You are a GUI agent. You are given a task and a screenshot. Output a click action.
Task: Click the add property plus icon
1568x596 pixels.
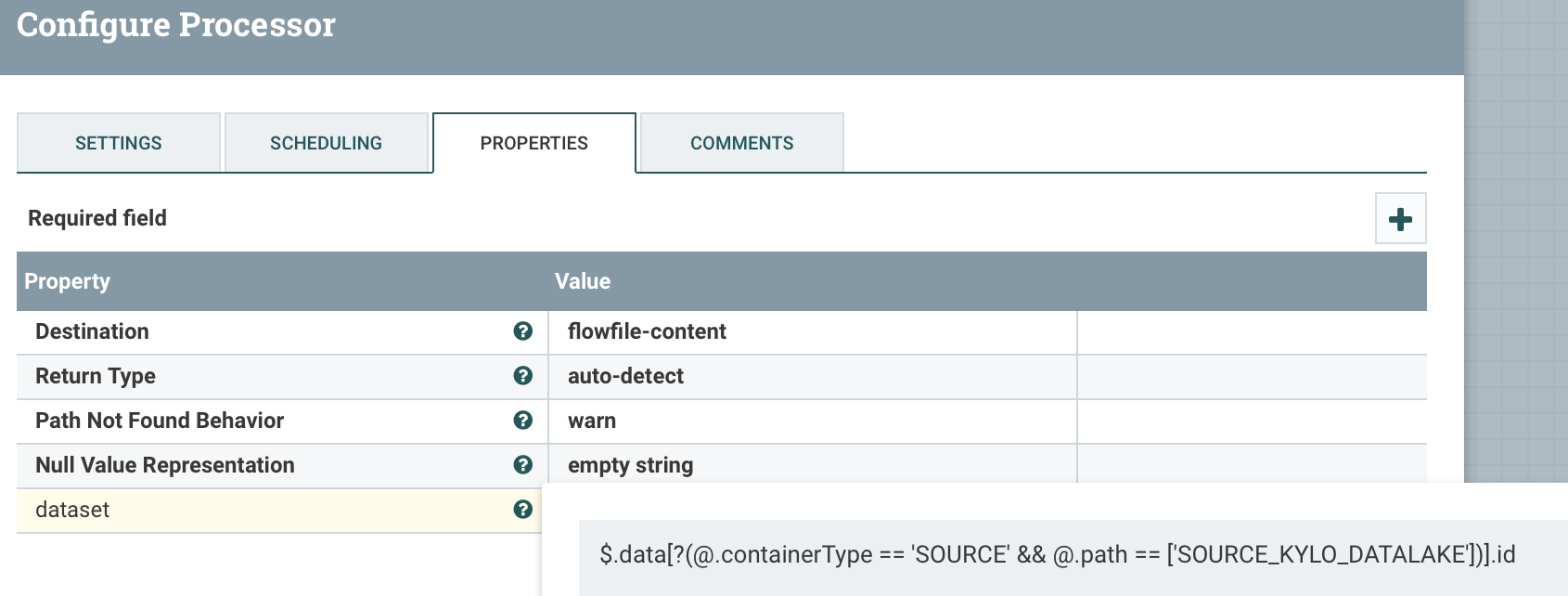(1400, 219)
